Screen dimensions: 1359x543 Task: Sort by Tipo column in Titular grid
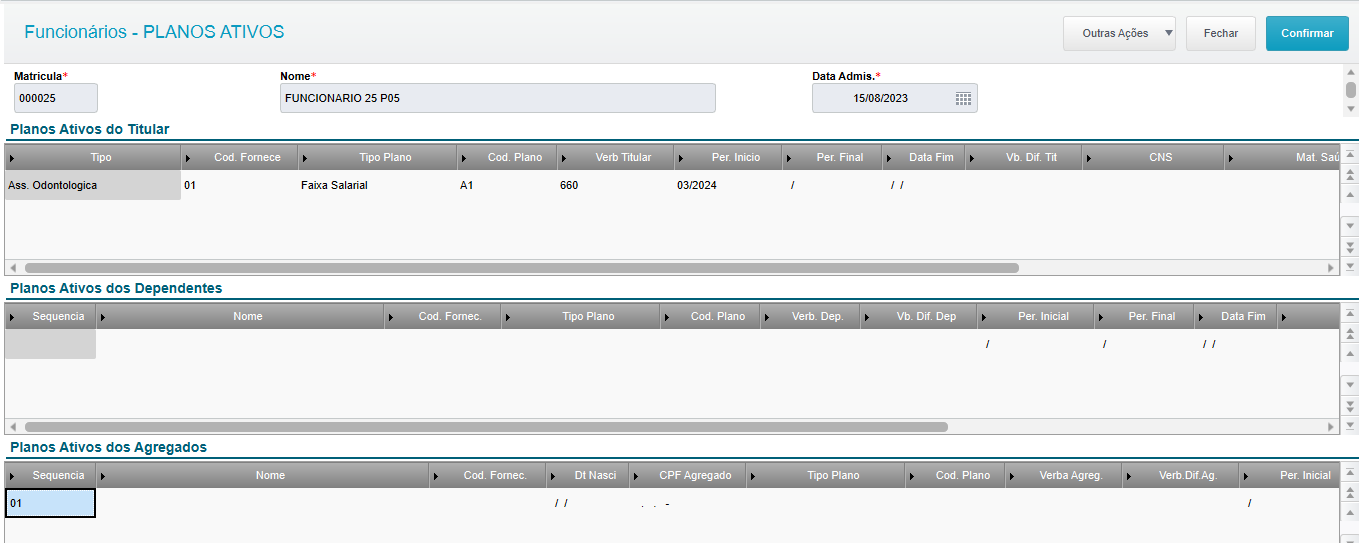click(93, 158)
